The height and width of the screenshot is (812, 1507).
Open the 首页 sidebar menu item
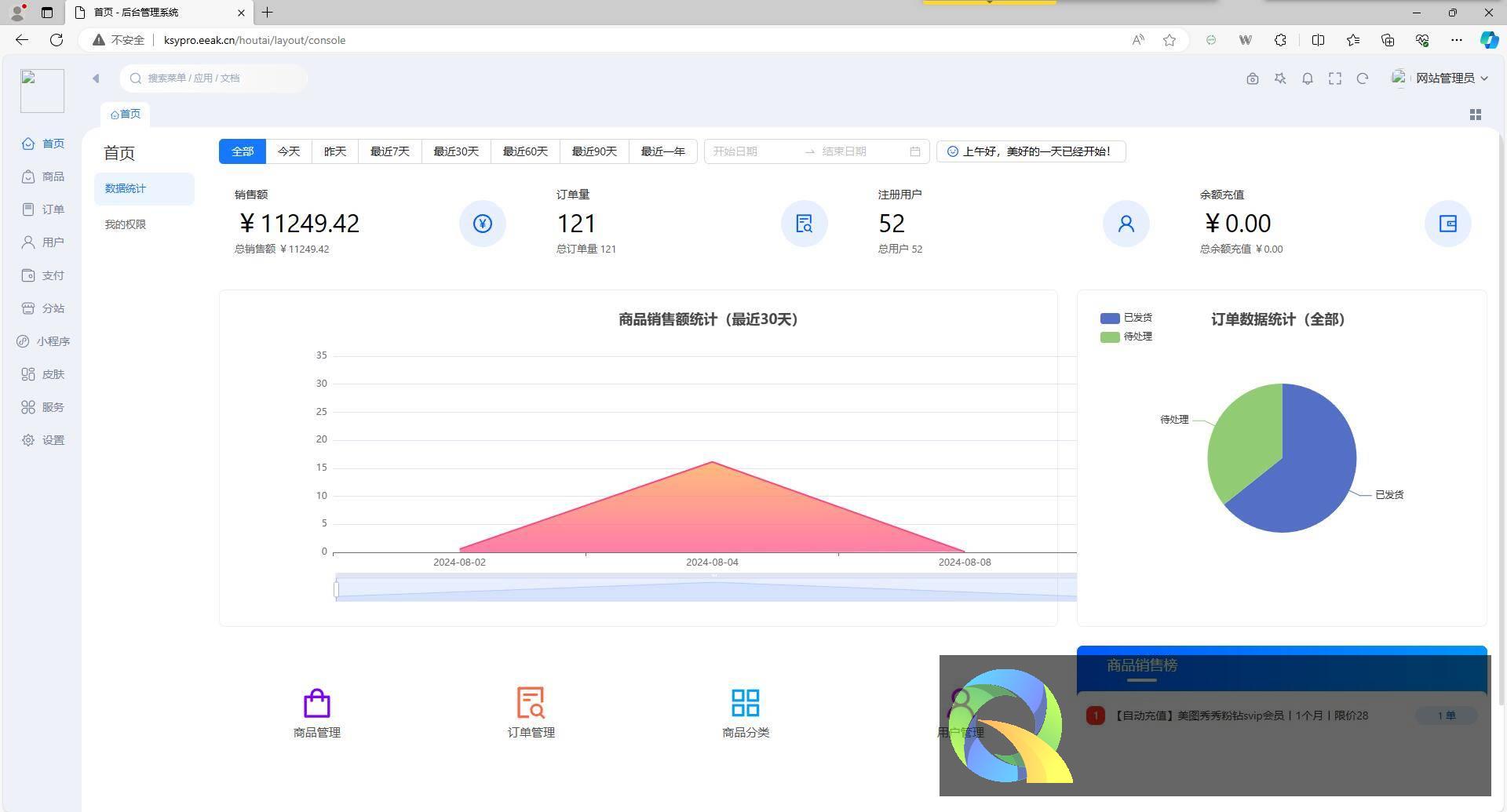coord(42,144)
